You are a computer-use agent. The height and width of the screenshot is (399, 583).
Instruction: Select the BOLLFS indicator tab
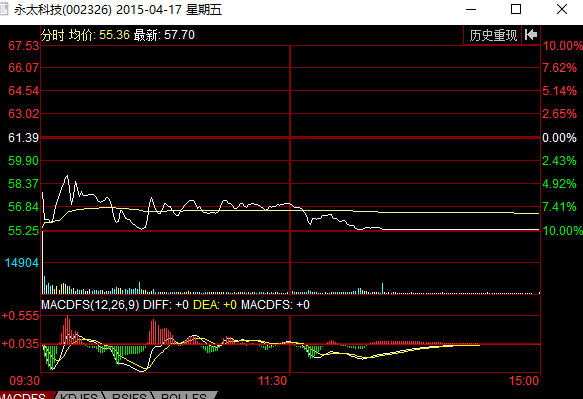(x=184, y=396)
